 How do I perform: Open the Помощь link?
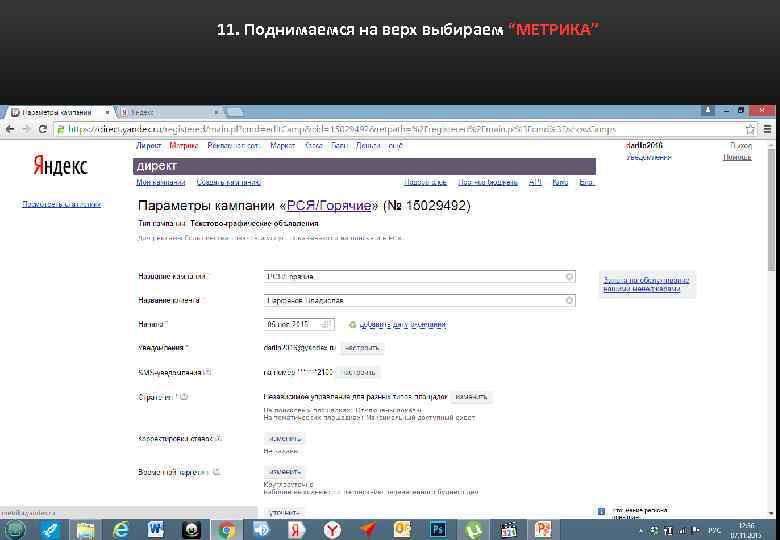737,157
